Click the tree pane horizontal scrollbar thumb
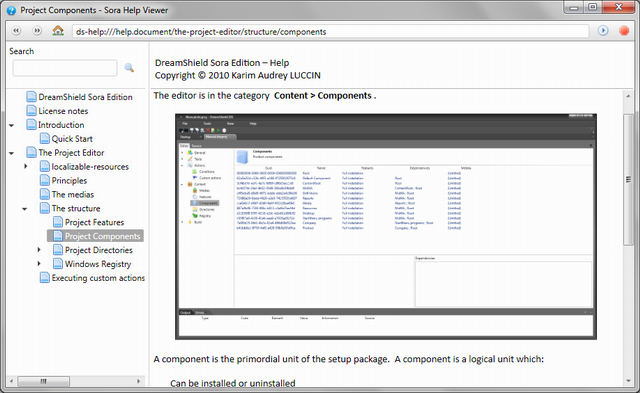The image size is (640, 393). click(44, 381)
